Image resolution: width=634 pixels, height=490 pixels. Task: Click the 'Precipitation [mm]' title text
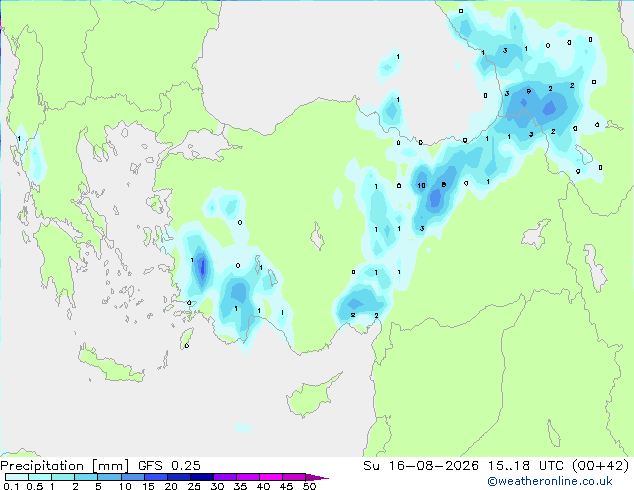tap(65, 466)
